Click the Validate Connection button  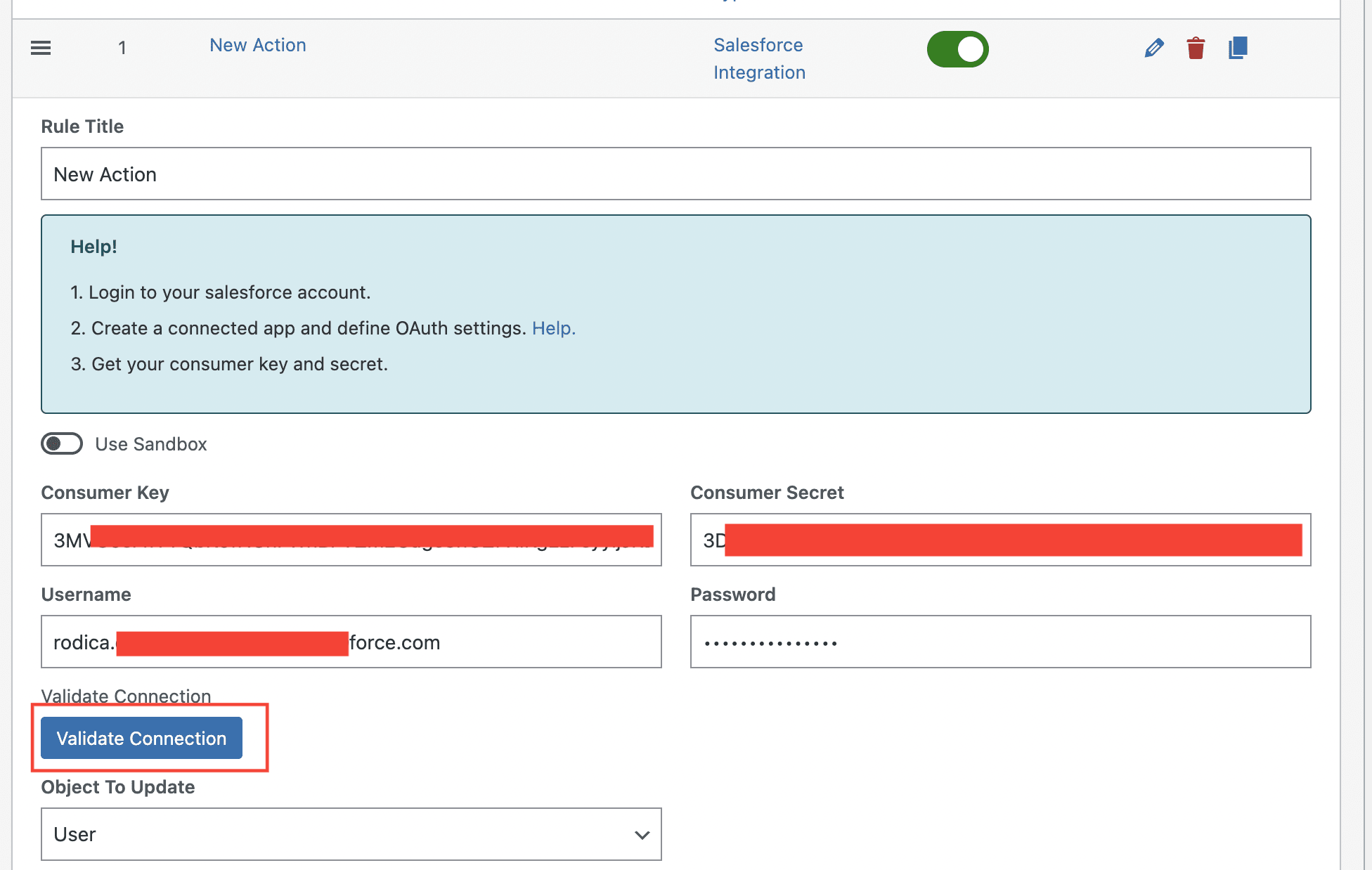click(x=141, y=738)
